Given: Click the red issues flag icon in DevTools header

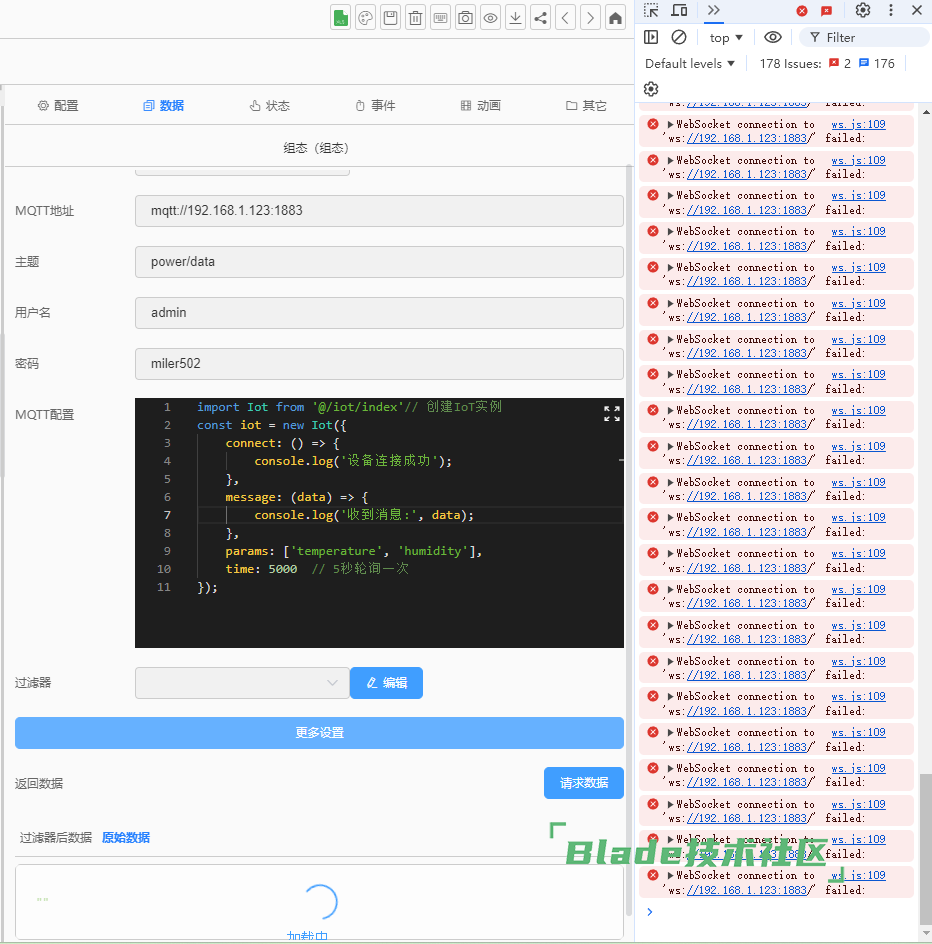Looking at the screenshot, I should 827,11.
